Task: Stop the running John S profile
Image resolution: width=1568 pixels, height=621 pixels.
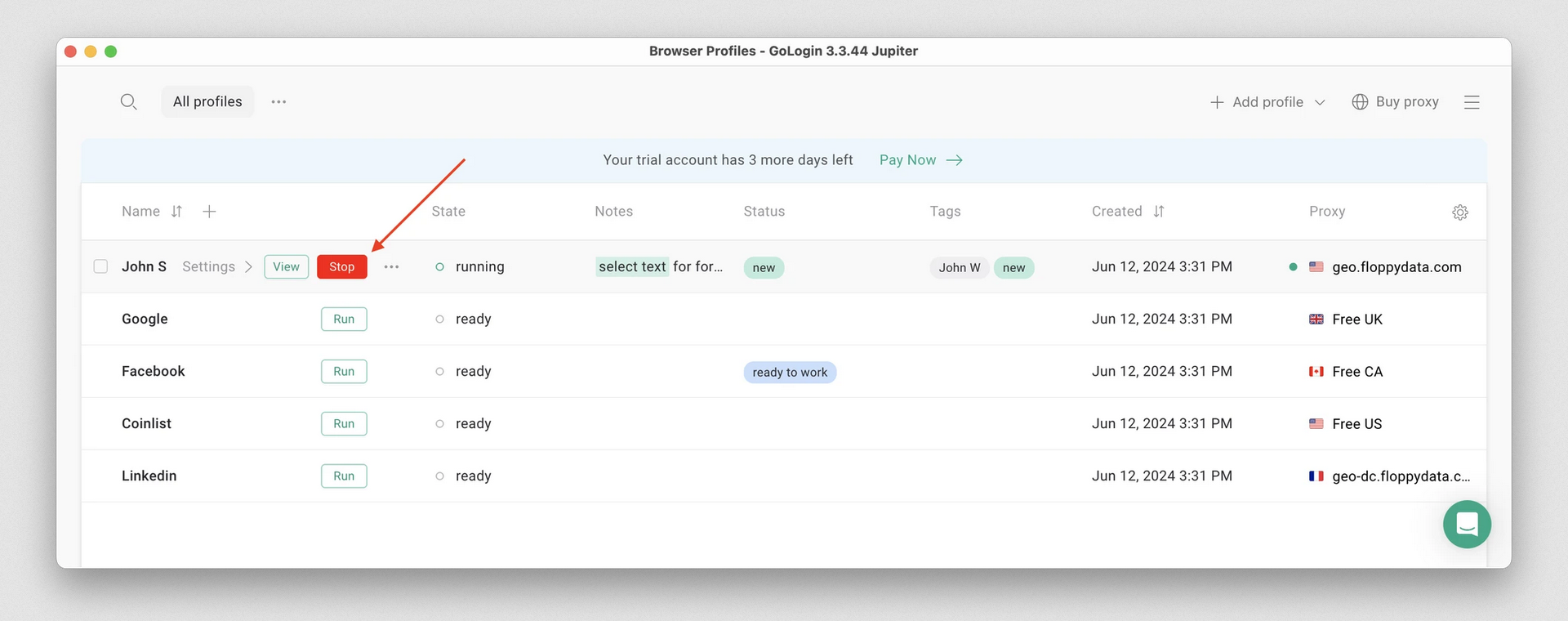Action: coord(341,267)
